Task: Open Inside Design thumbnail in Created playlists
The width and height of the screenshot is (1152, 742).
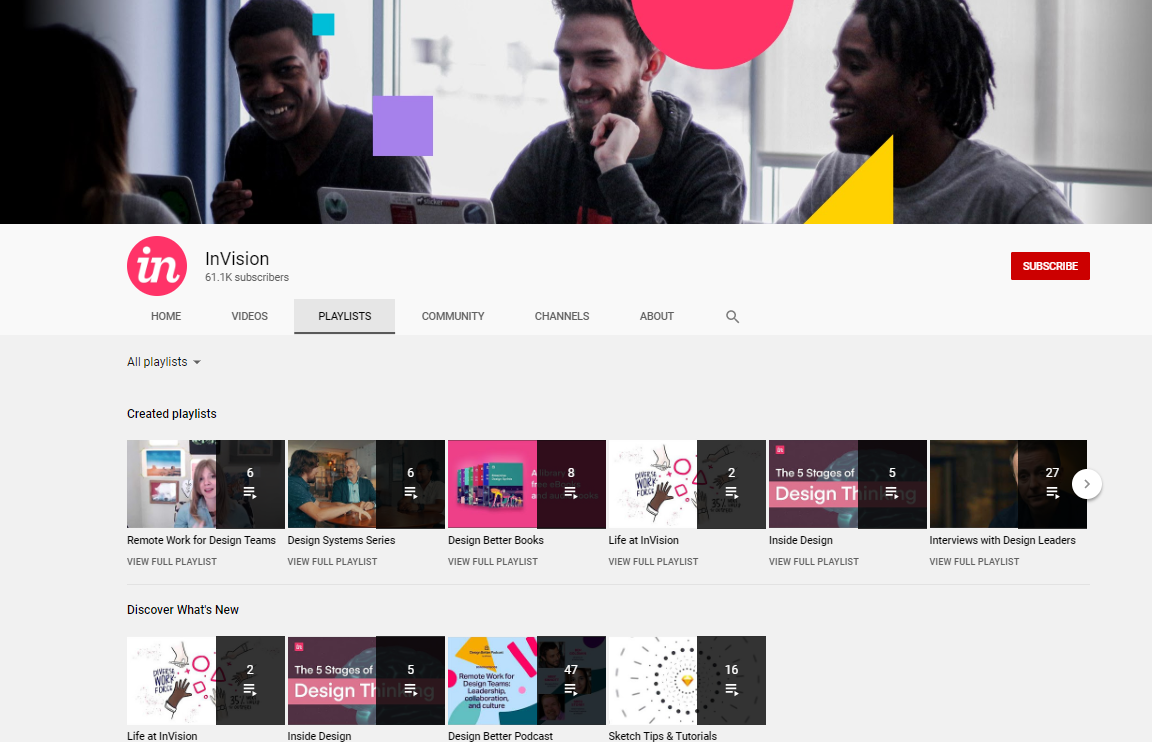Action: [x=848, y=484]
